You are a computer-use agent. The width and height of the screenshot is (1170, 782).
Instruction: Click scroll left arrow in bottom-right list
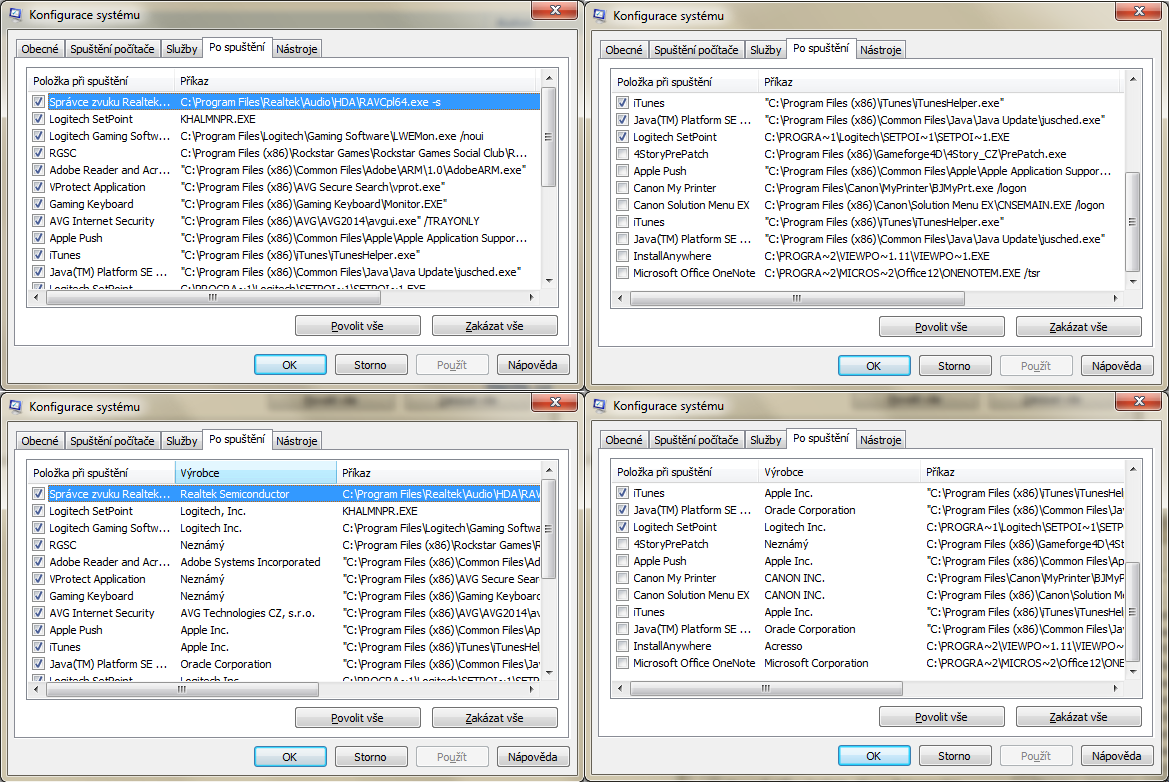(620, 689)
